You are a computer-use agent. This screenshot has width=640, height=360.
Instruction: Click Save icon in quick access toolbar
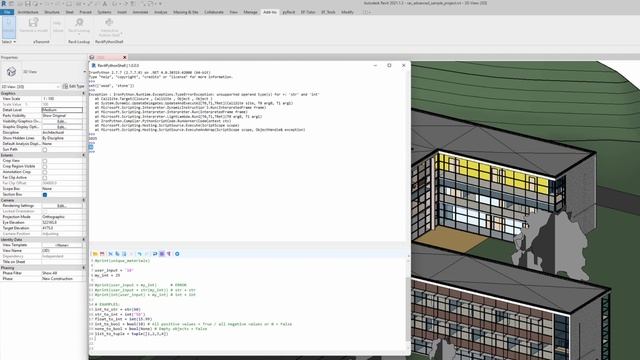click(x=28, y=4)
